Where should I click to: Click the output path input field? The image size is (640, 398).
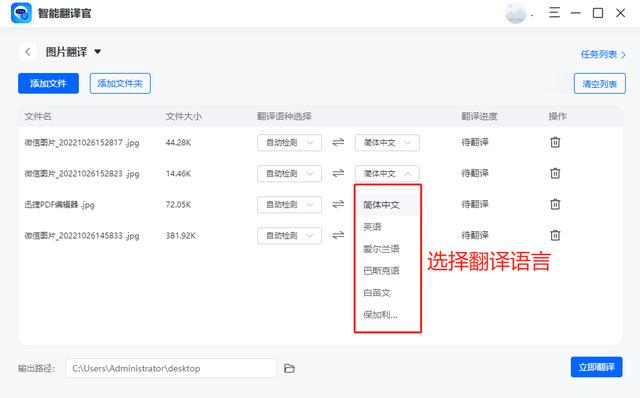[x=171, y=368]
